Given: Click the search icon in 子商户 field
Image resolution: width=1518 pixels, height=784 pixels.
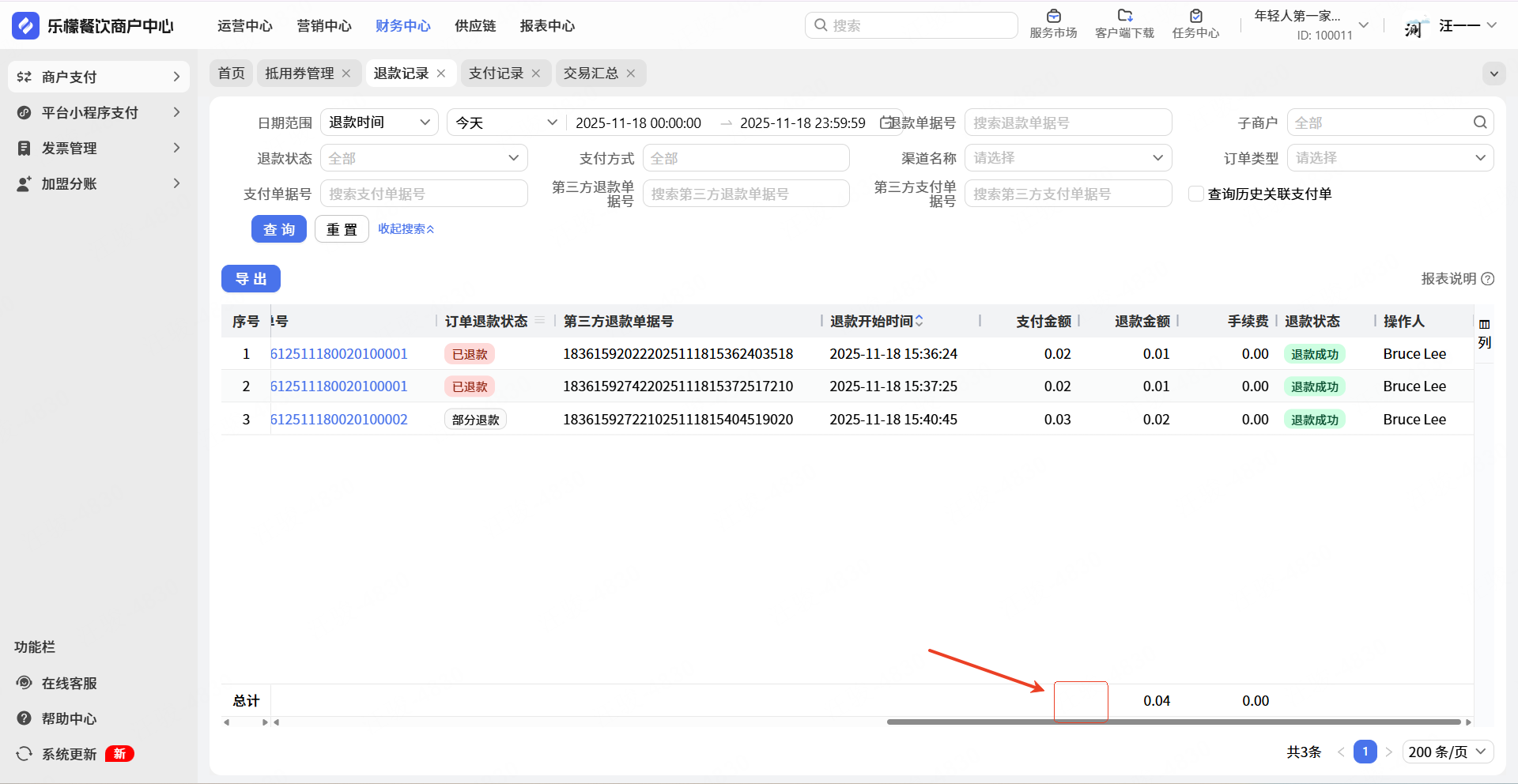Looking at the screenshot, I should click(1480, 122).
